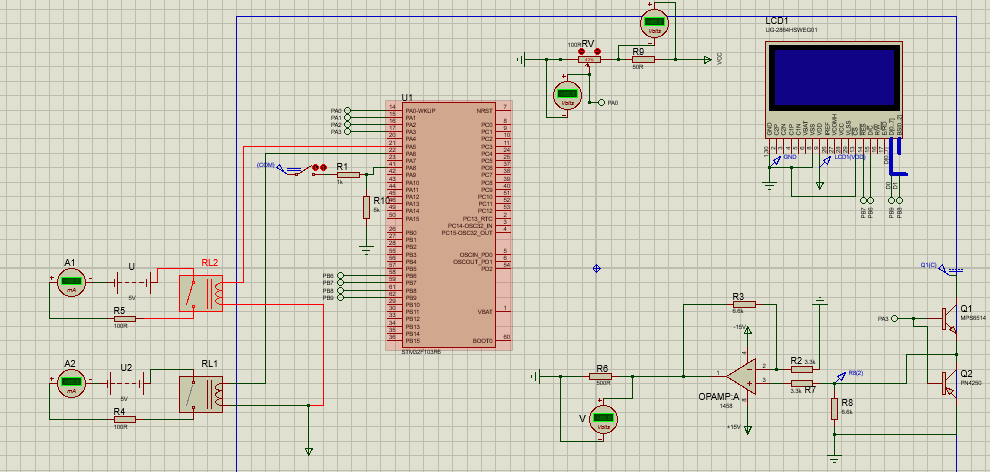990x472 pixels.
Task: Select the LCD1 blue display screen
Action: click(x=837, y=78)
